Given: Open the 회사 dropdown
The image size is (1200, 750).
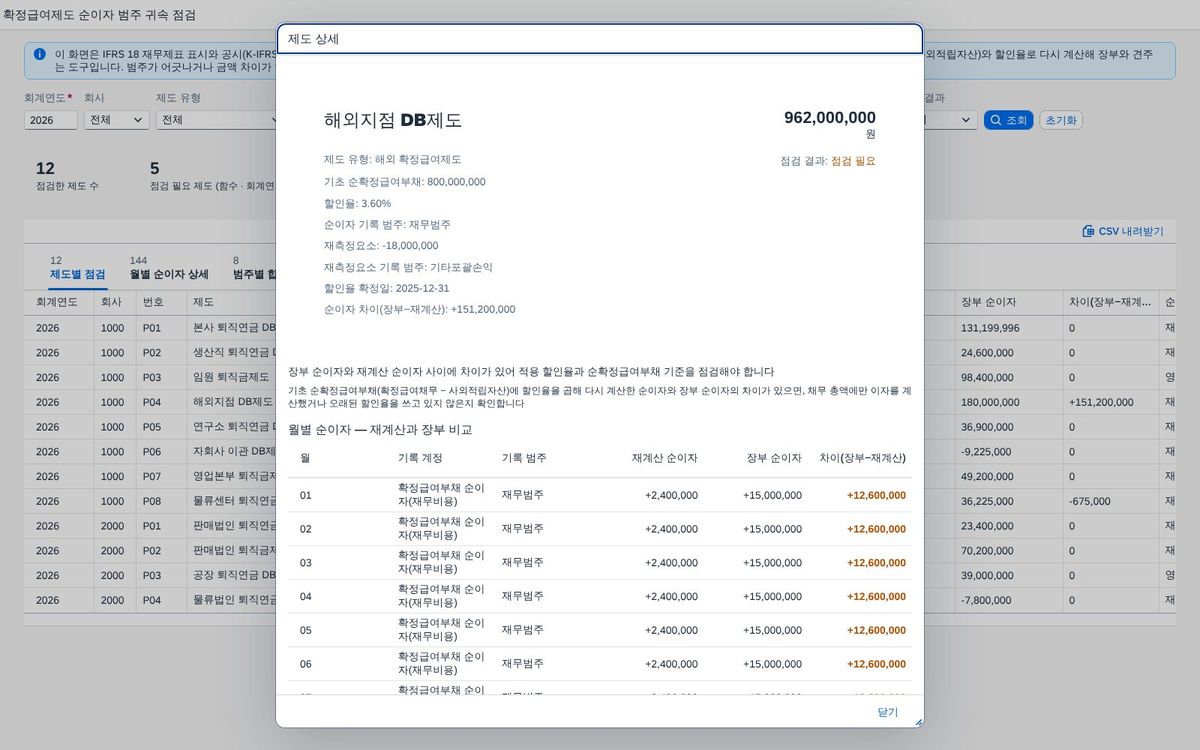Looking at the screenshot, I should (x=116, y=120).
